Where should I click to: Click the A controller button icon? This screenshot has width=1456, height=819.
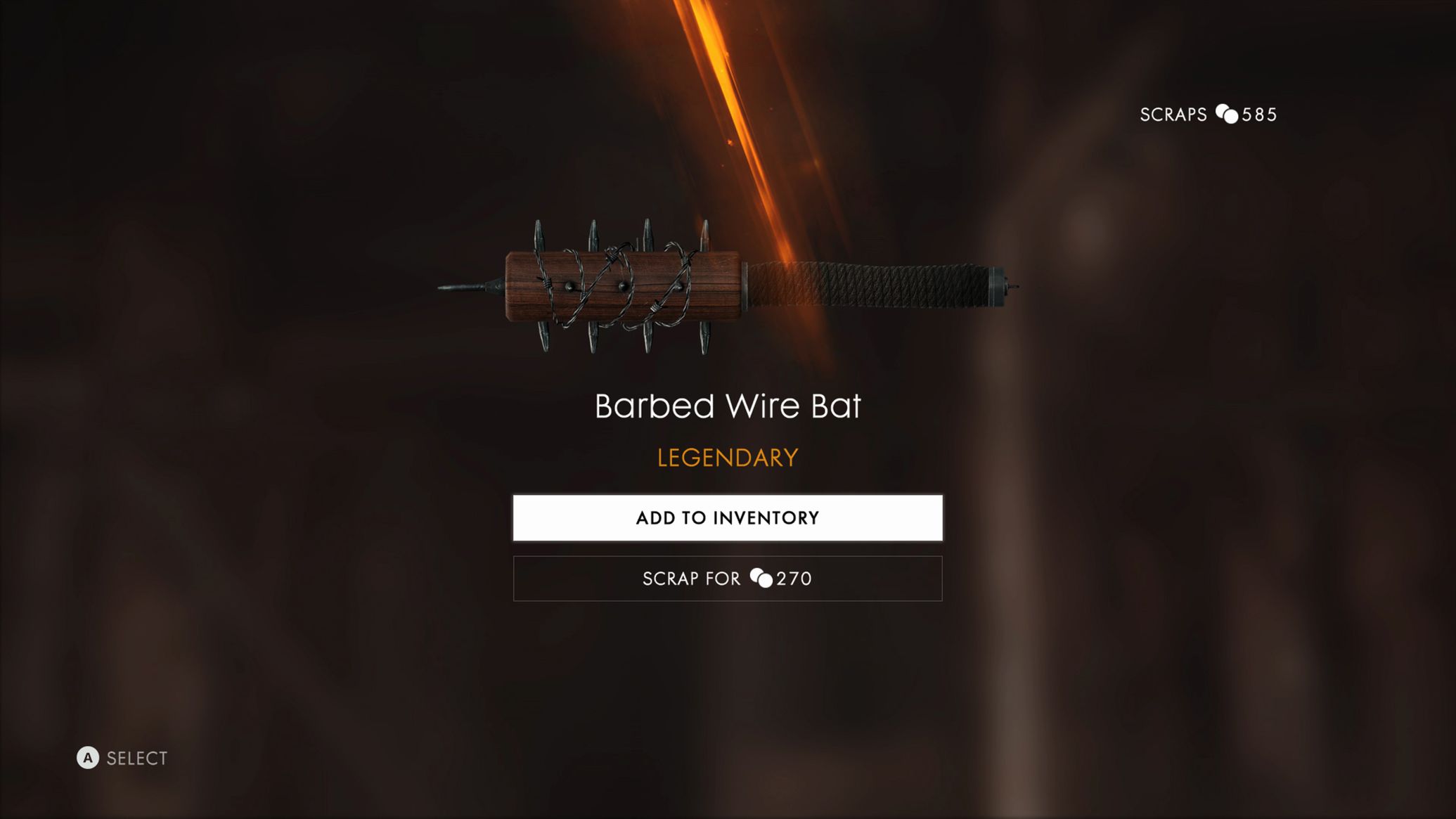[x=88, y=757]
